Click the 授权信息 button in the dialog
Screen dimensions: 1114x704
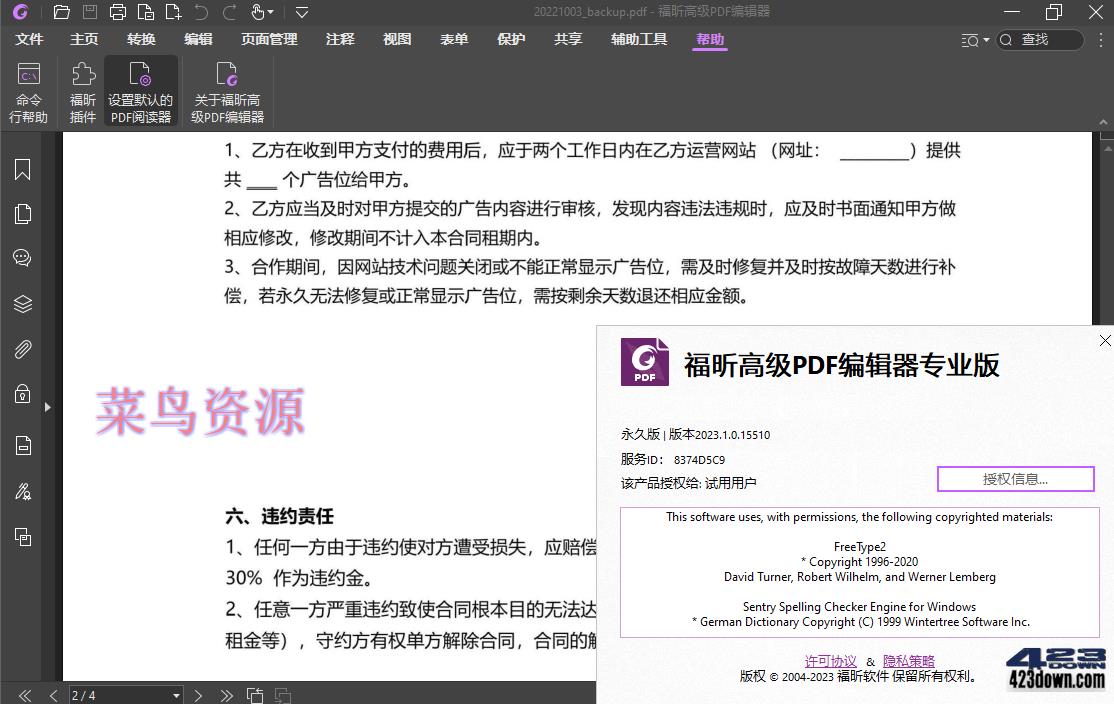[1015, 479]
